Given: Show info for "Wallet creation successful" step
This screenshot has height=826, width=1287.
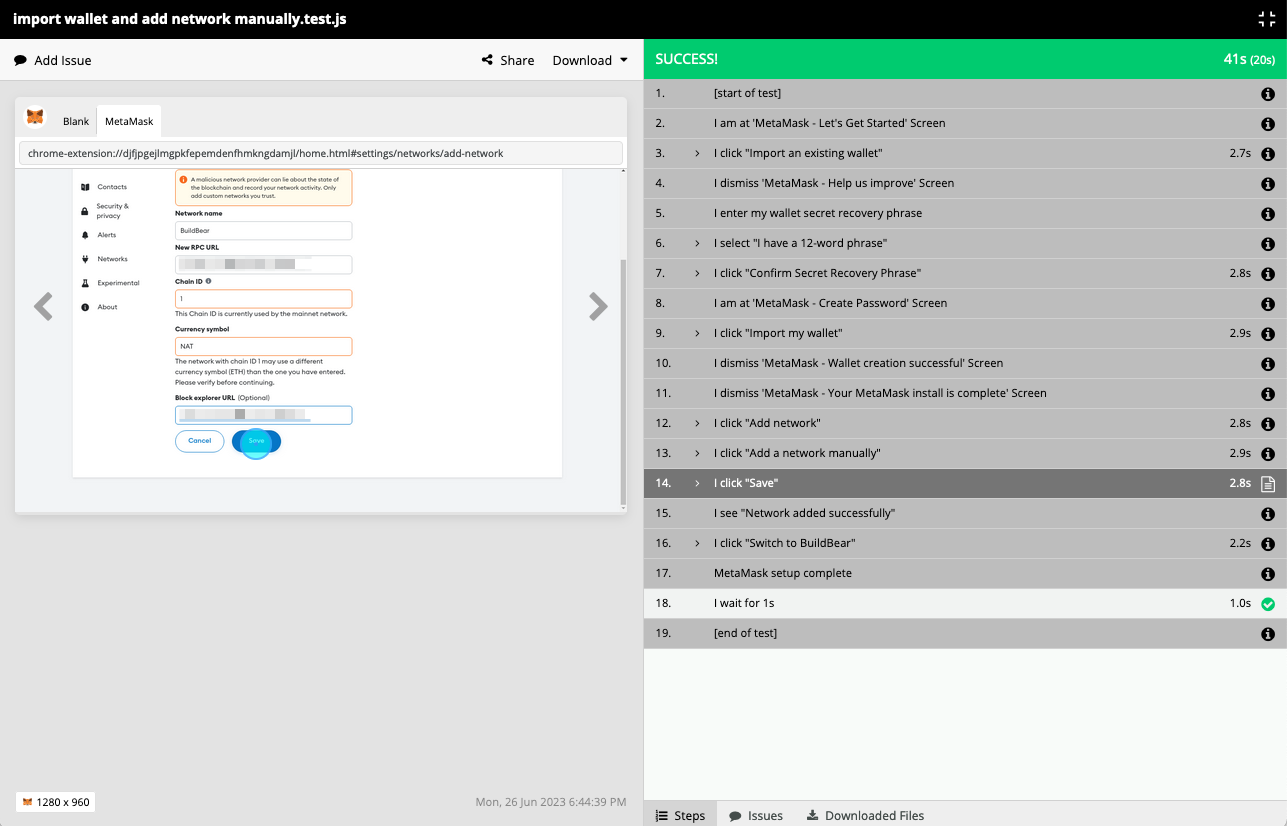Looking at the screenshot, I should click(x=1267, y=364).
